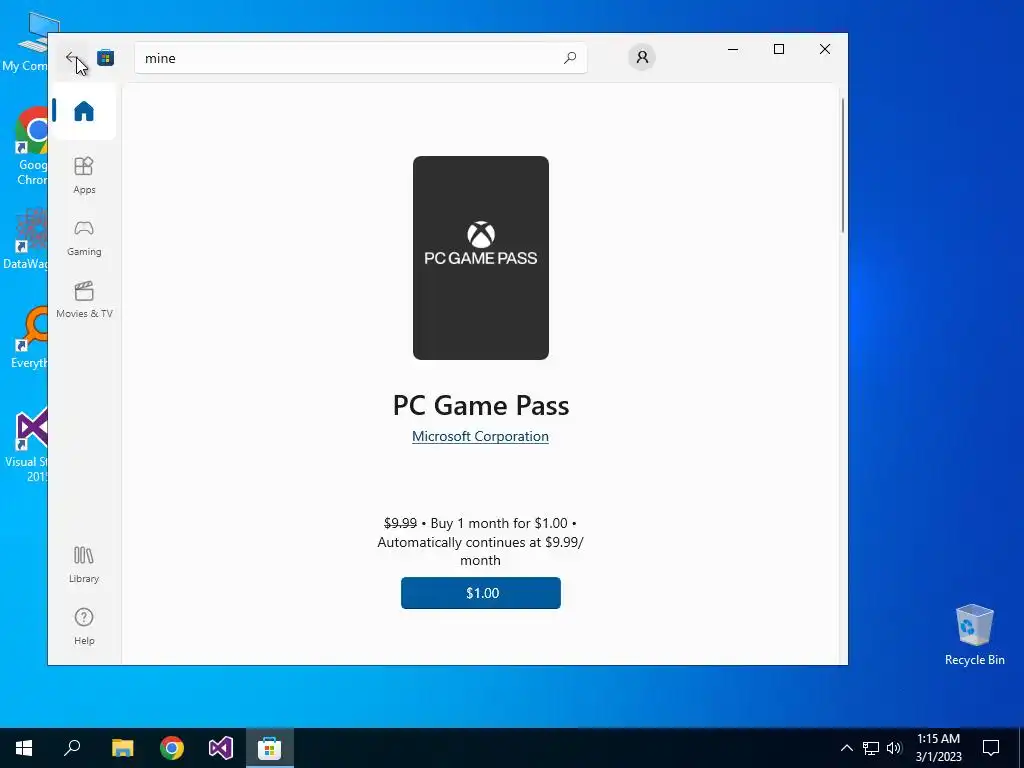
Task: Open Help in the Store sidebar
Action: (84, 627)
